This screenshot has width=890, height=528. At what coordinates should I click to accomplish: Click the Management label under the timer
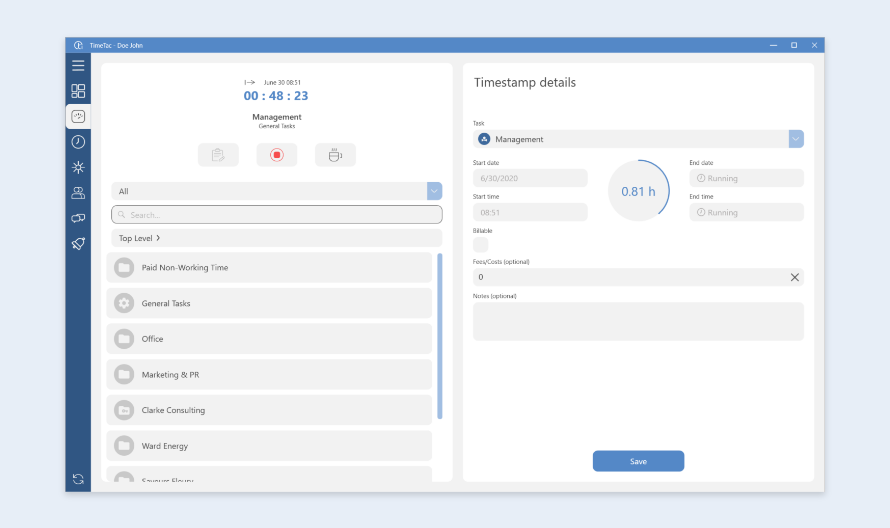[x=277, y=117]
